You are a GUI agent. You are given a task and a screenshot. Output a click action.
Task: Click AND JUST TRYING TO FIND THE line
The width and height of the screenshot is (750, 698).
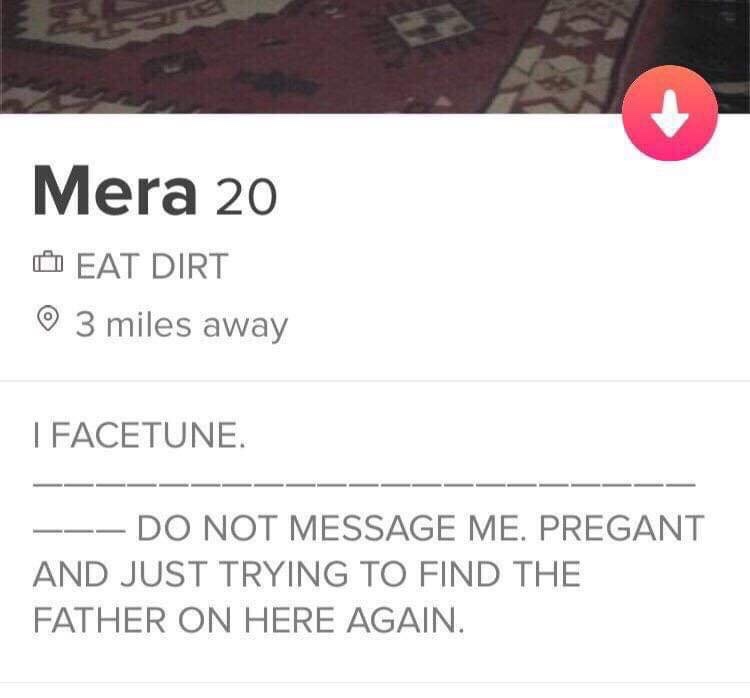(307, 574)
